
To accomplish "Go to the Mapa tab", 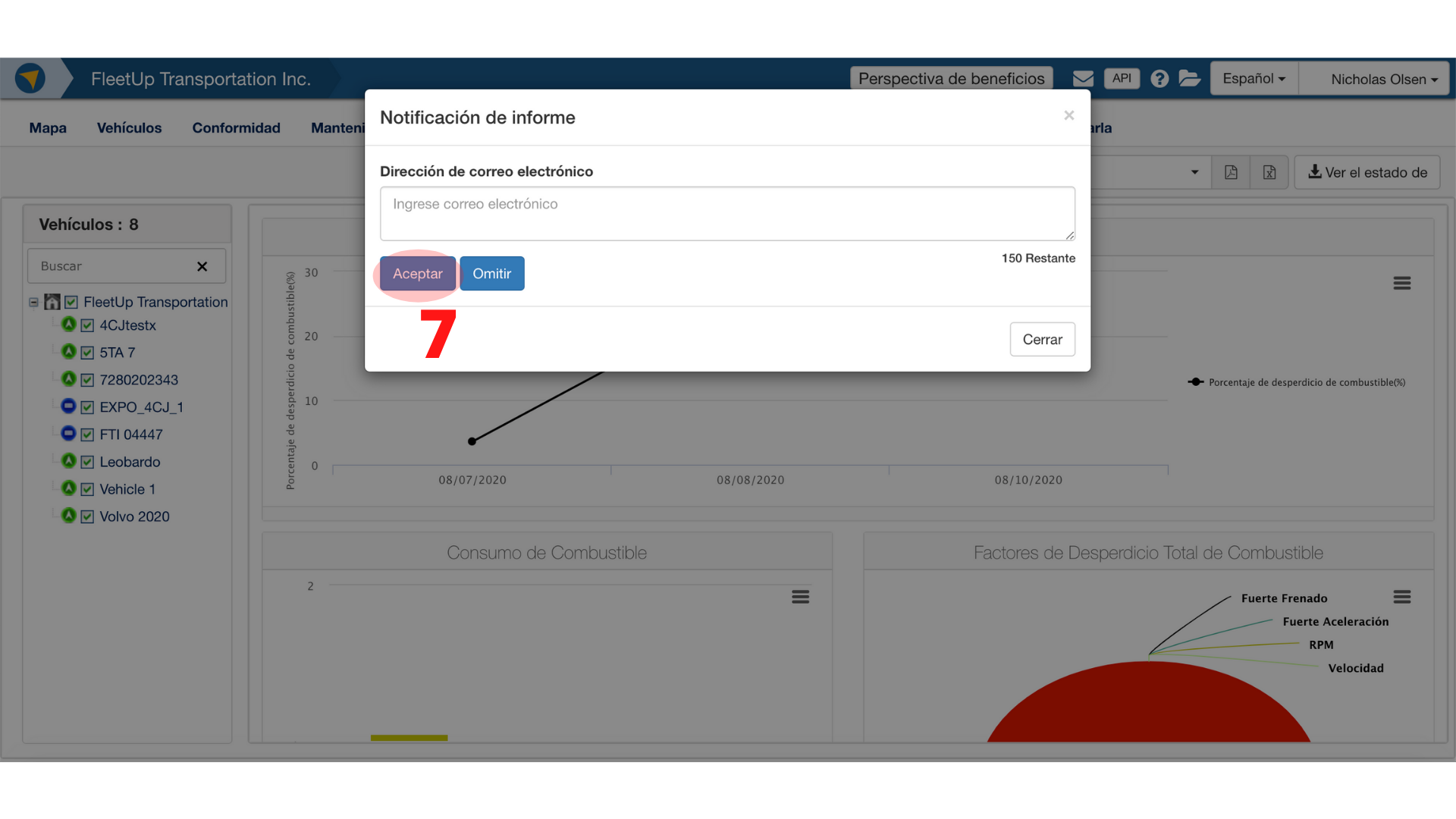I will coord(48,128).
